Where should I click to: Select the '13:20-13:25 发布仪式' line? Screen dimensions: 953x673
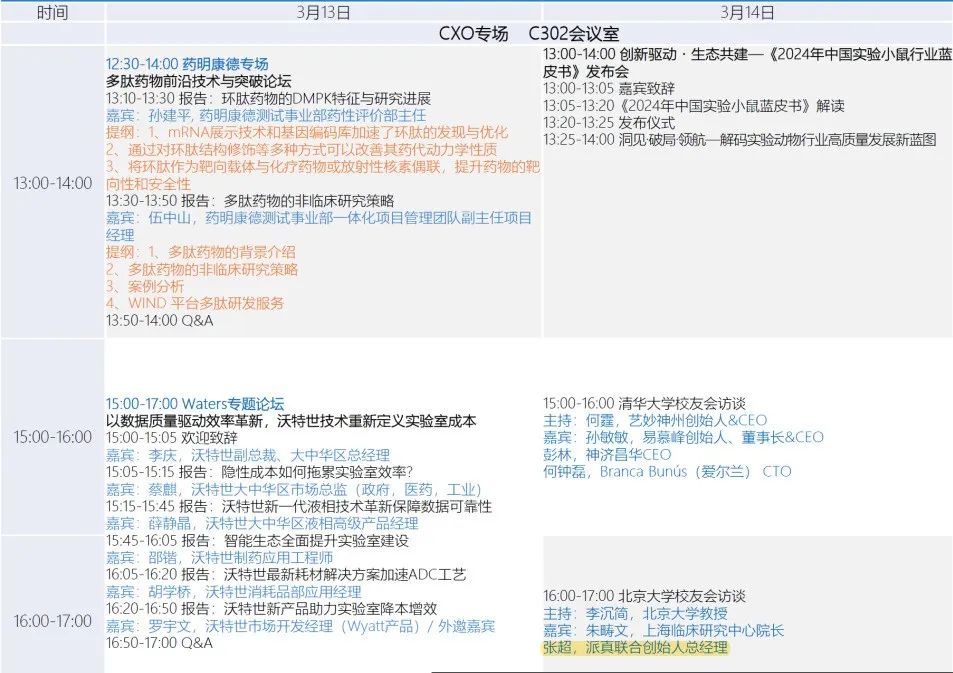(x=609, y=122)
